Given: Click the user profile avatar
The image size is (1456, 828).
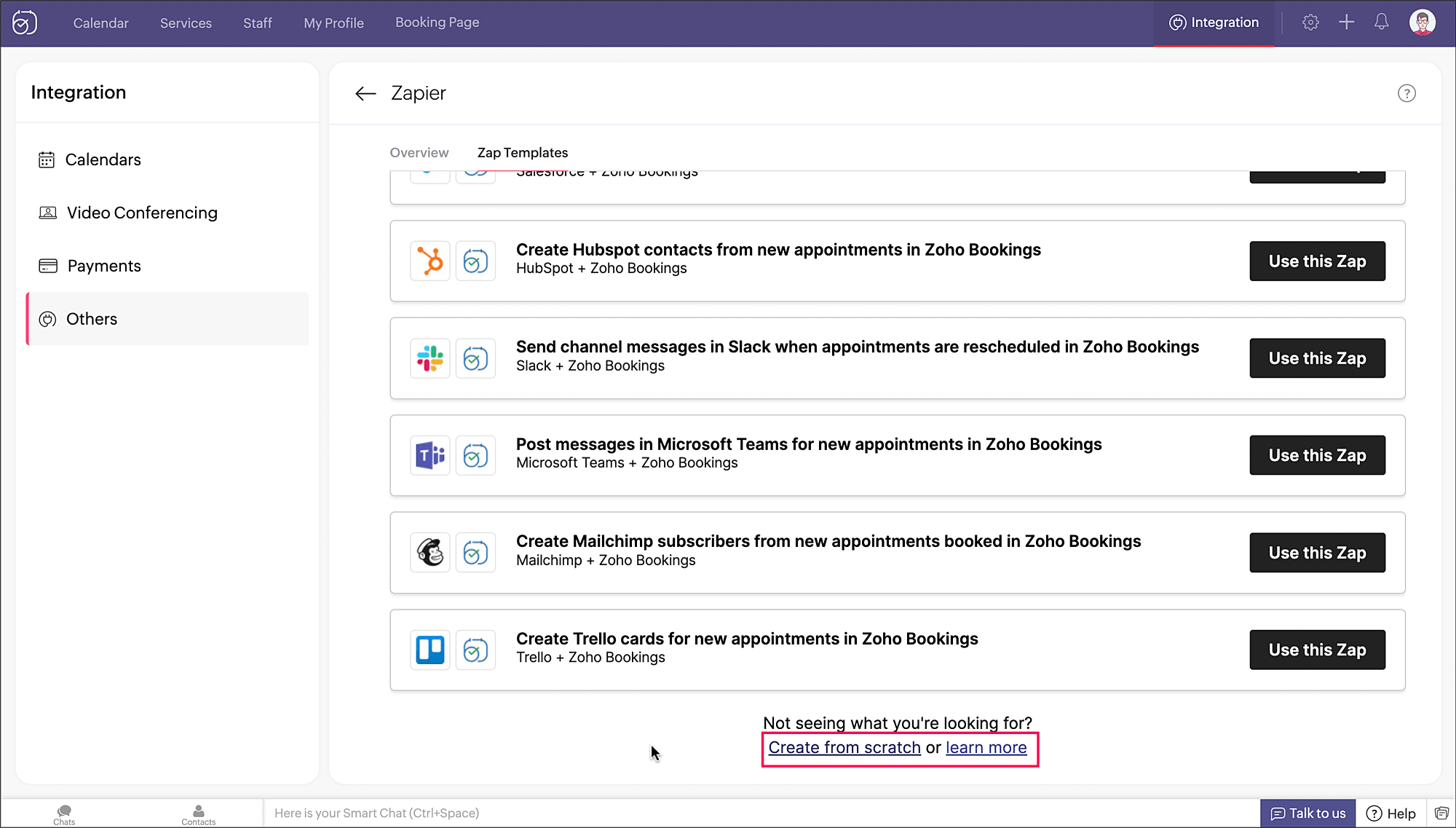Looking at the screenshot, I should click(1422, 23).
